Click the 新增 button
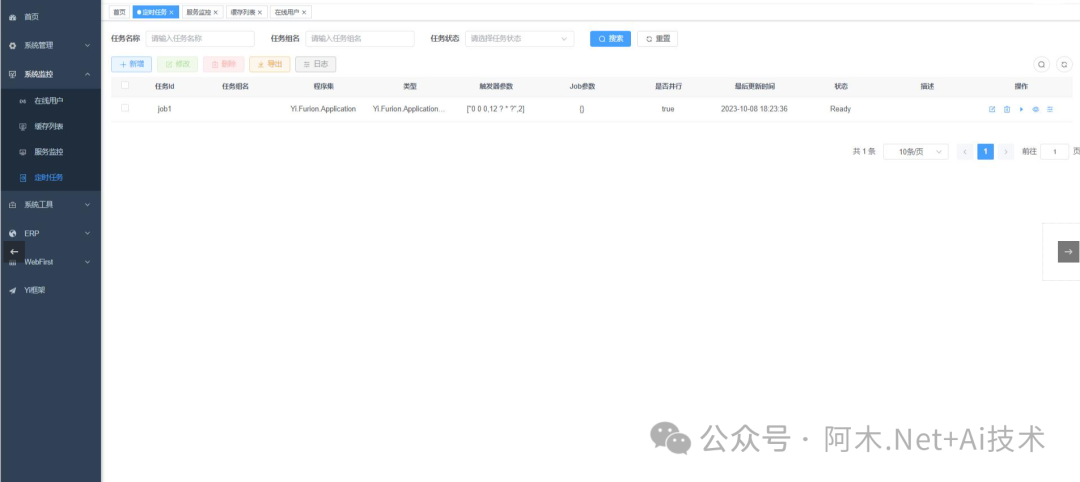 click(132, 64)
